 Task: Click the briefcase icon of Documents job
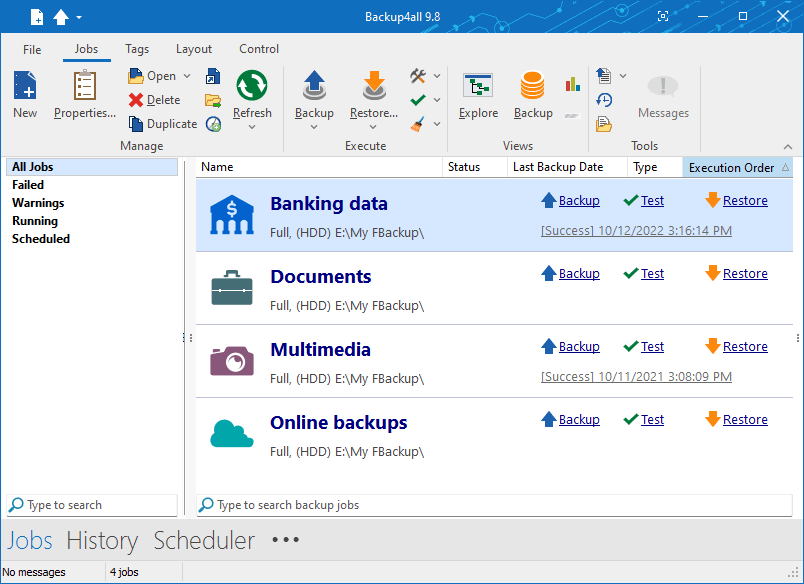tap(232, 288)
